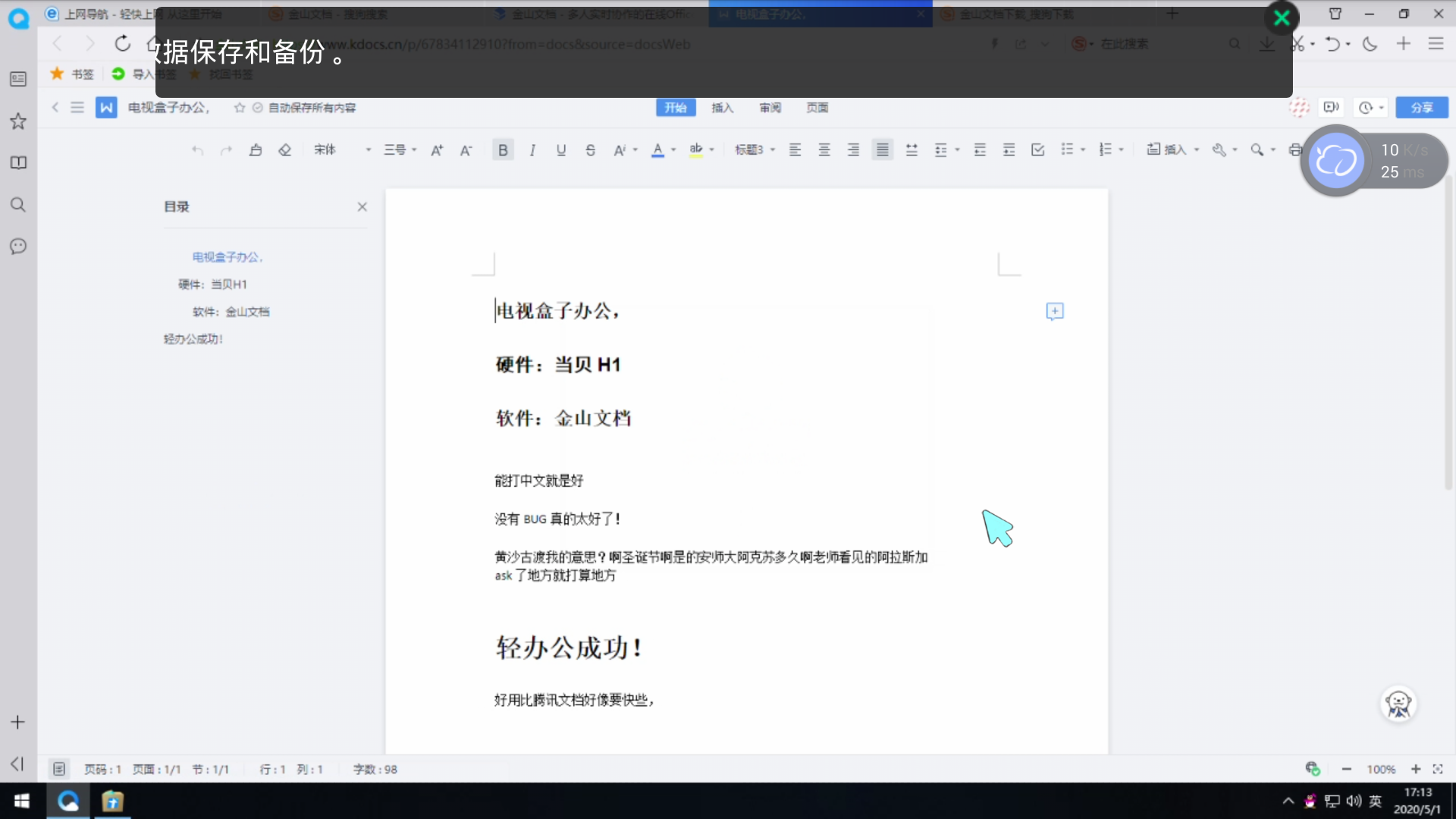Open the font size dropdown 三号

coord(400,150)
